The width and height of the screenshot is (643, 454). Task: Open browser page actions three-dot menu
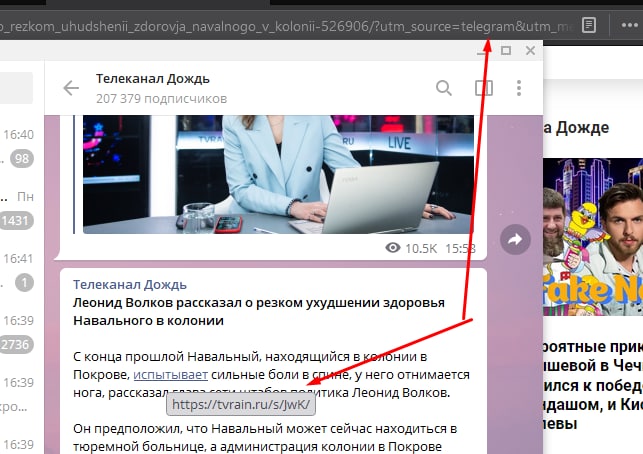(629, 25)
